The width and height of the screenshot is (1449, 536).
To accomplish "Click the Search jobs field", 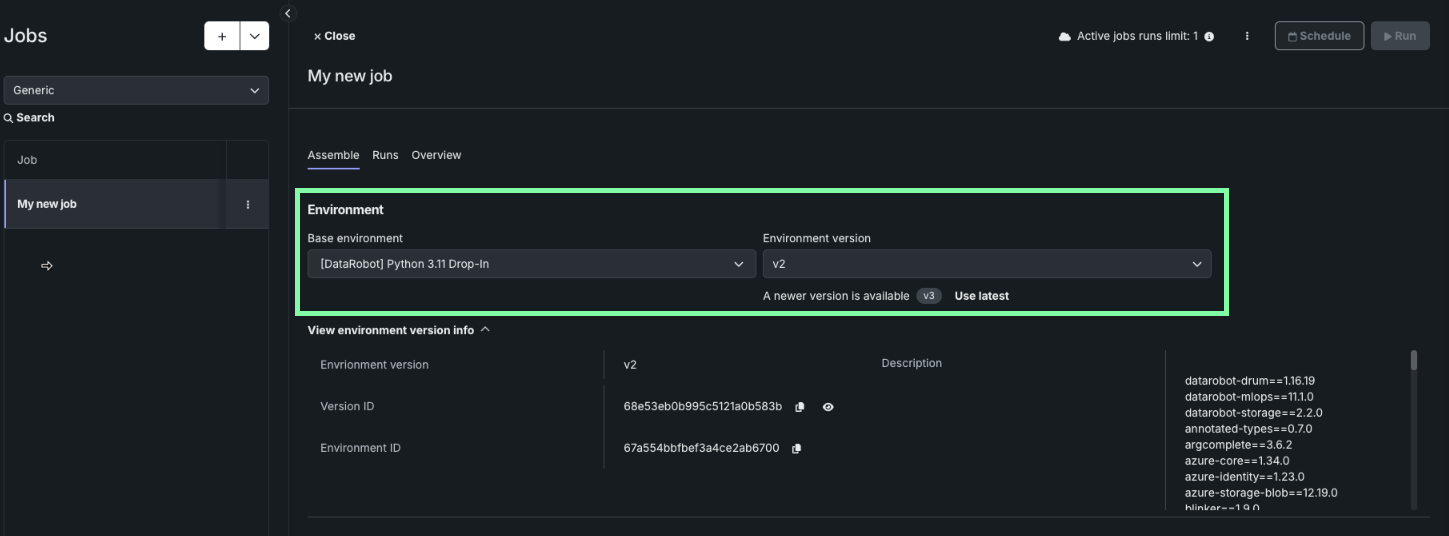I will coord(35,118).
